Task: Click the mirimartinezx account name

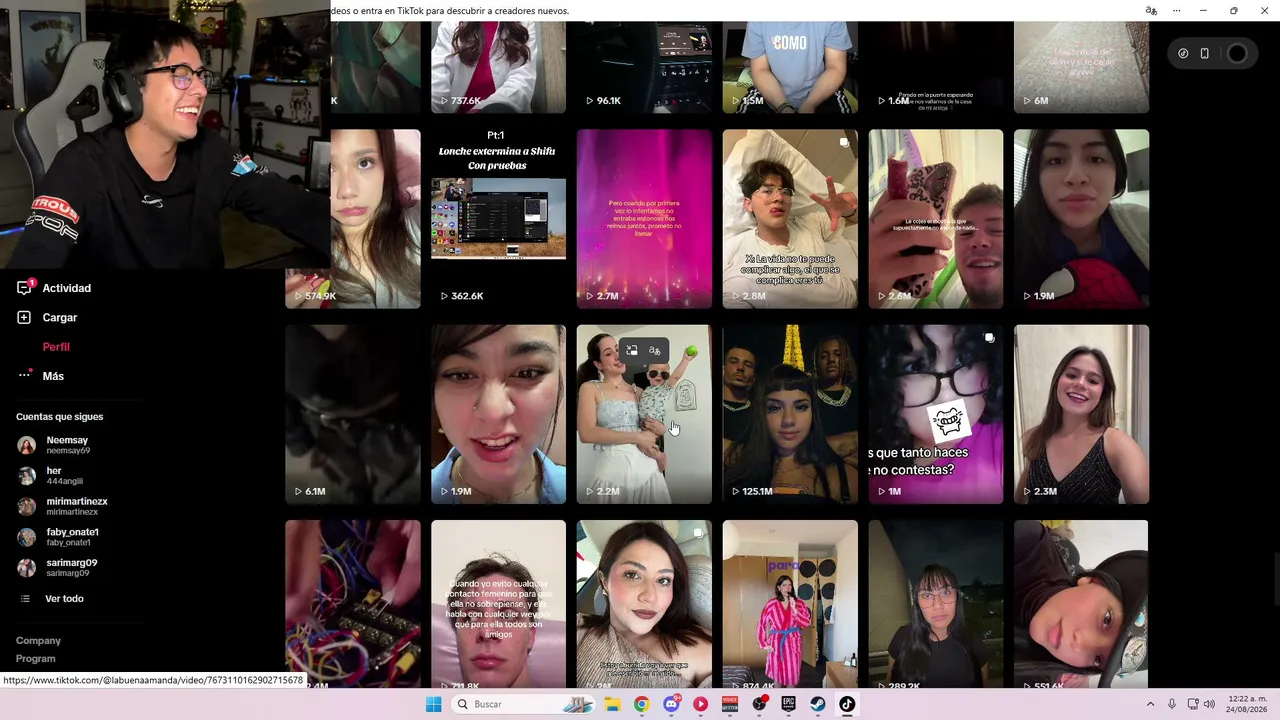Action: tap(77, 501)
